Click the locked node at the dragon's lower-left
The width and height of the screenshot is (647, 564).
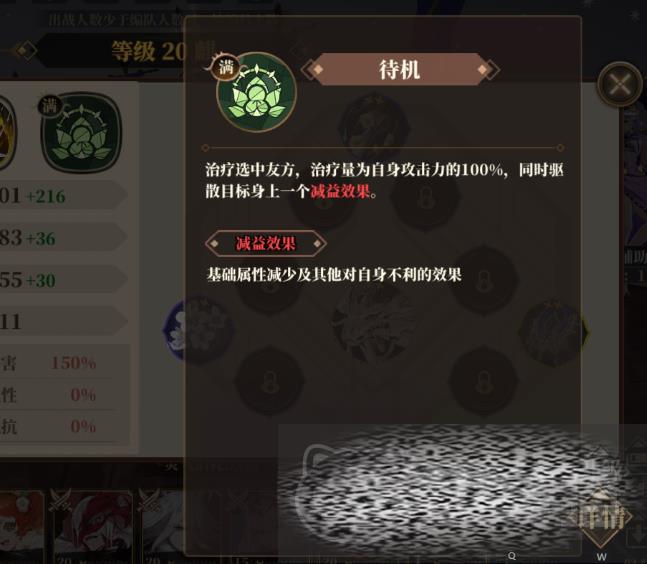click(269, 381)
